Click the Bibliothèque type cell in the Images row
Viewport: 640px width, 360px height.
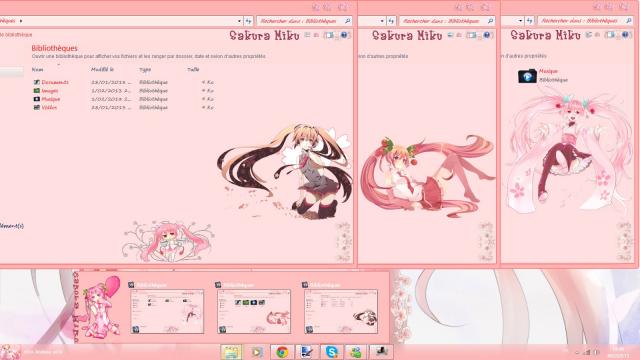153,91
